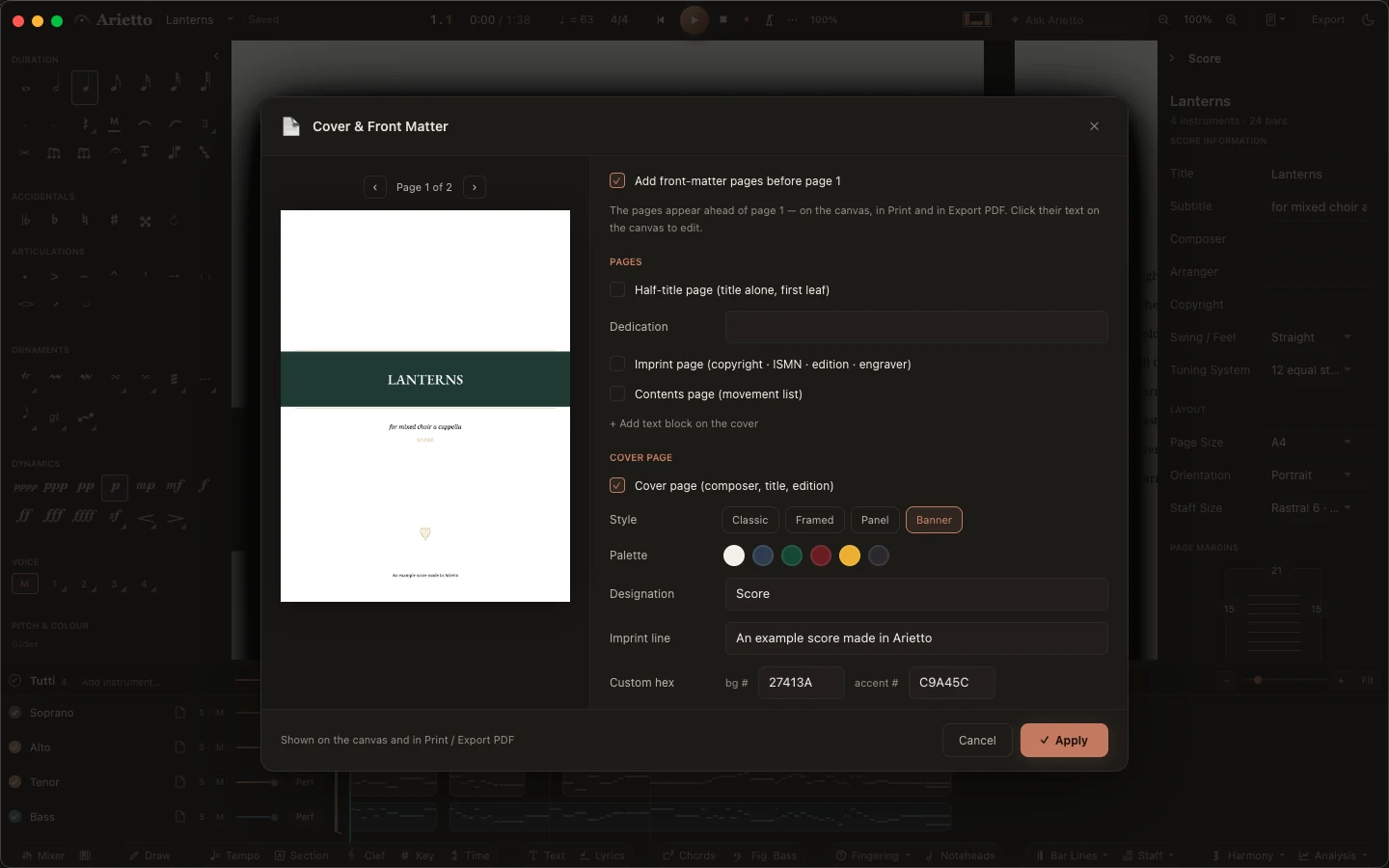Toggle the Contents page checkbox
Viewport: 1389px width, 868px height.
coord(617,393)
